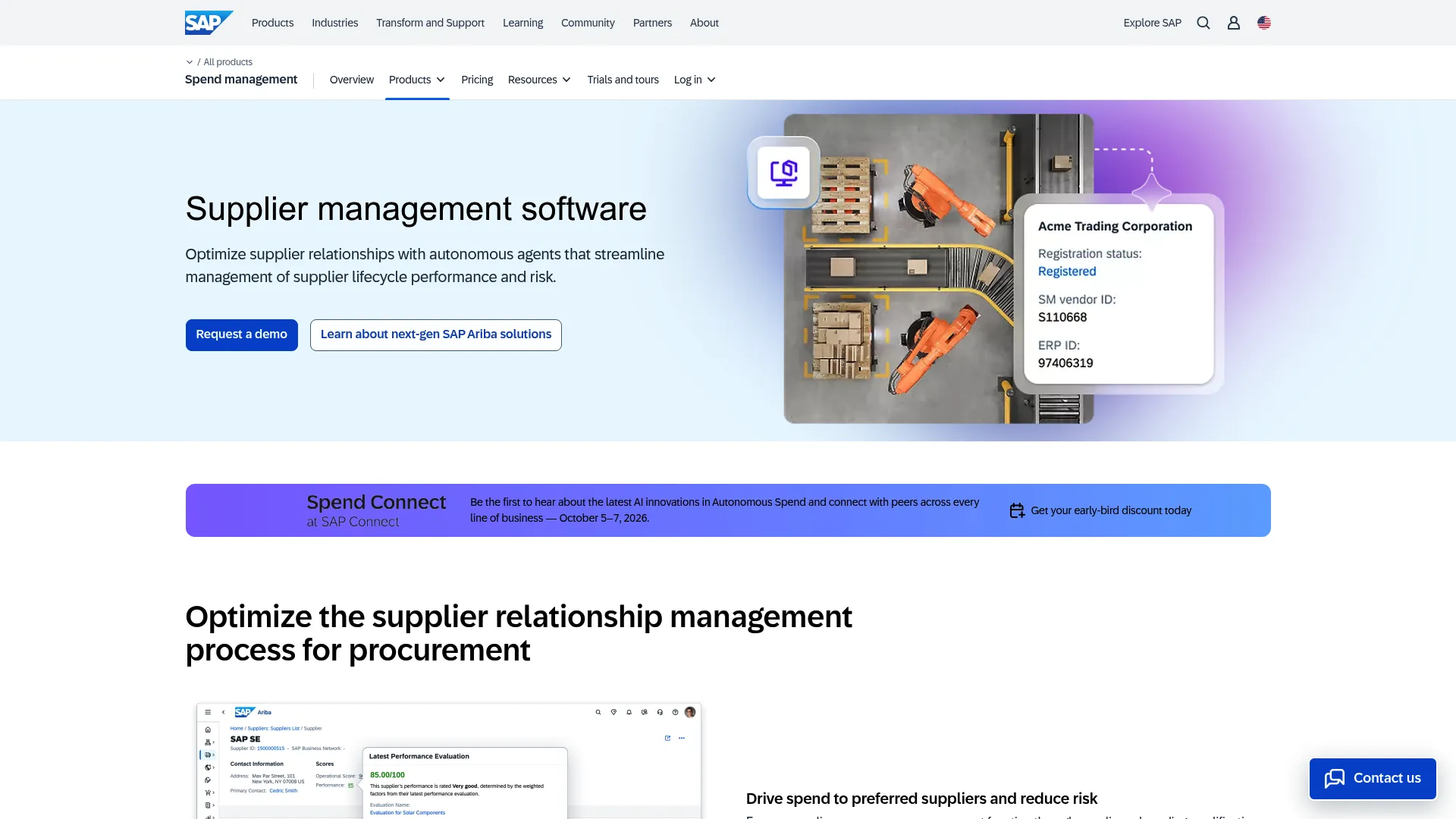
Task: Click the 85.00/100 score text
Action: (388, 775)
